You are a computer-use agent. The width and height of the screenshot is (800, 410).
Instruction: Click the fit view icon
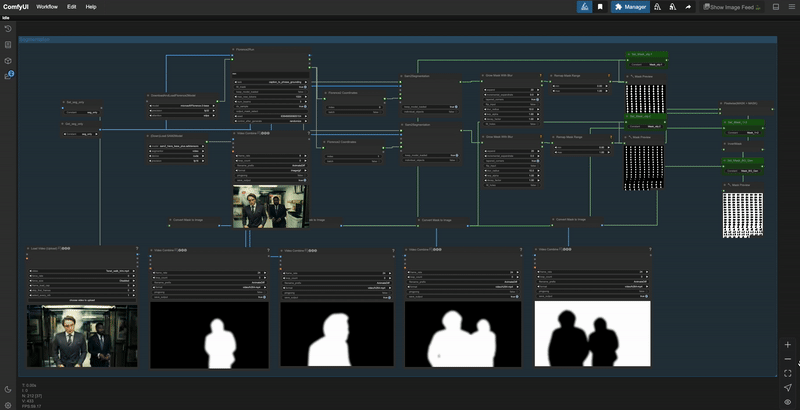coord(788,373)
